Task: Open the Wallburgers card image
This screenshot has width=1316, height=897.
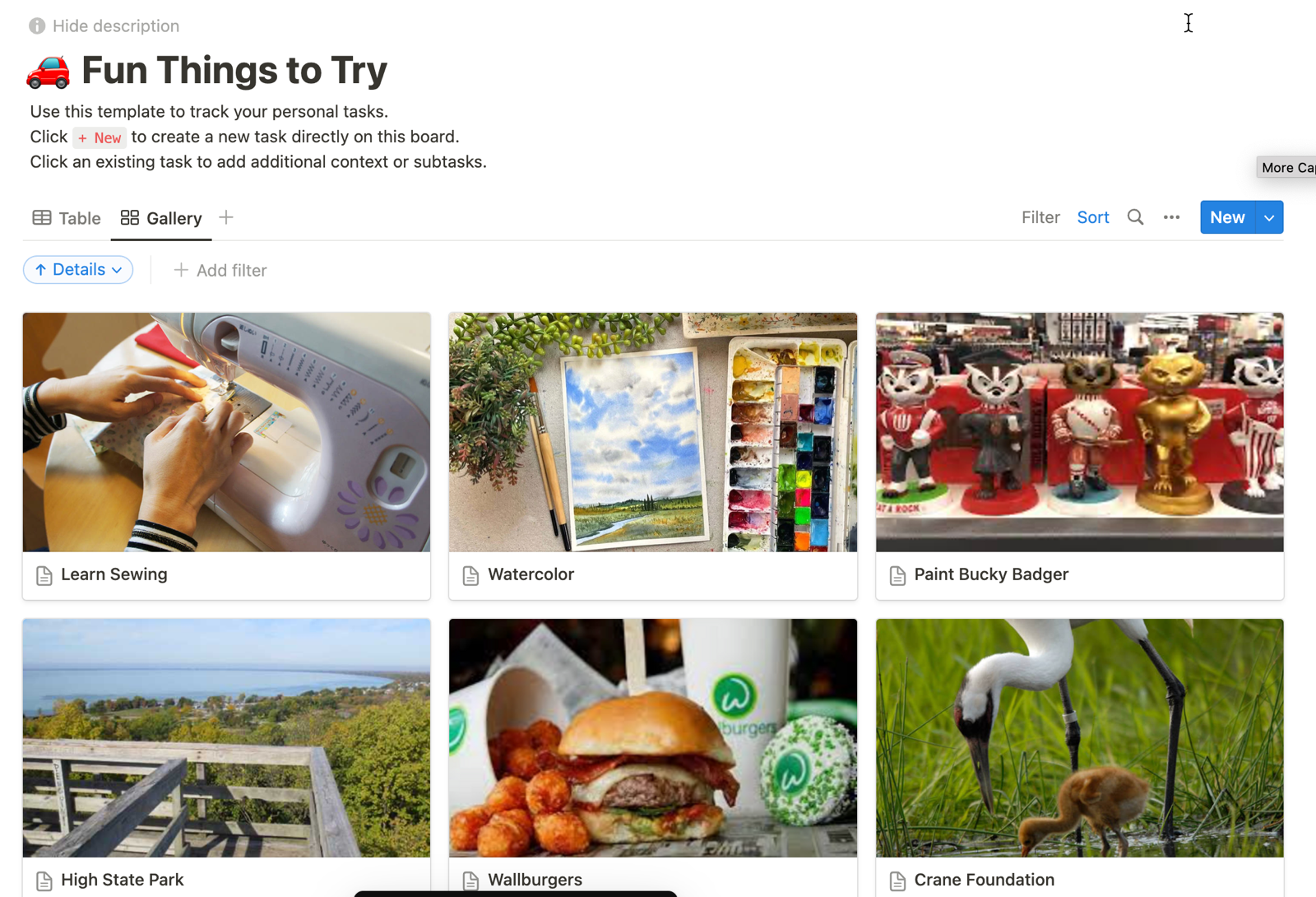Action: pyautogui.click(x=652, y=737)
